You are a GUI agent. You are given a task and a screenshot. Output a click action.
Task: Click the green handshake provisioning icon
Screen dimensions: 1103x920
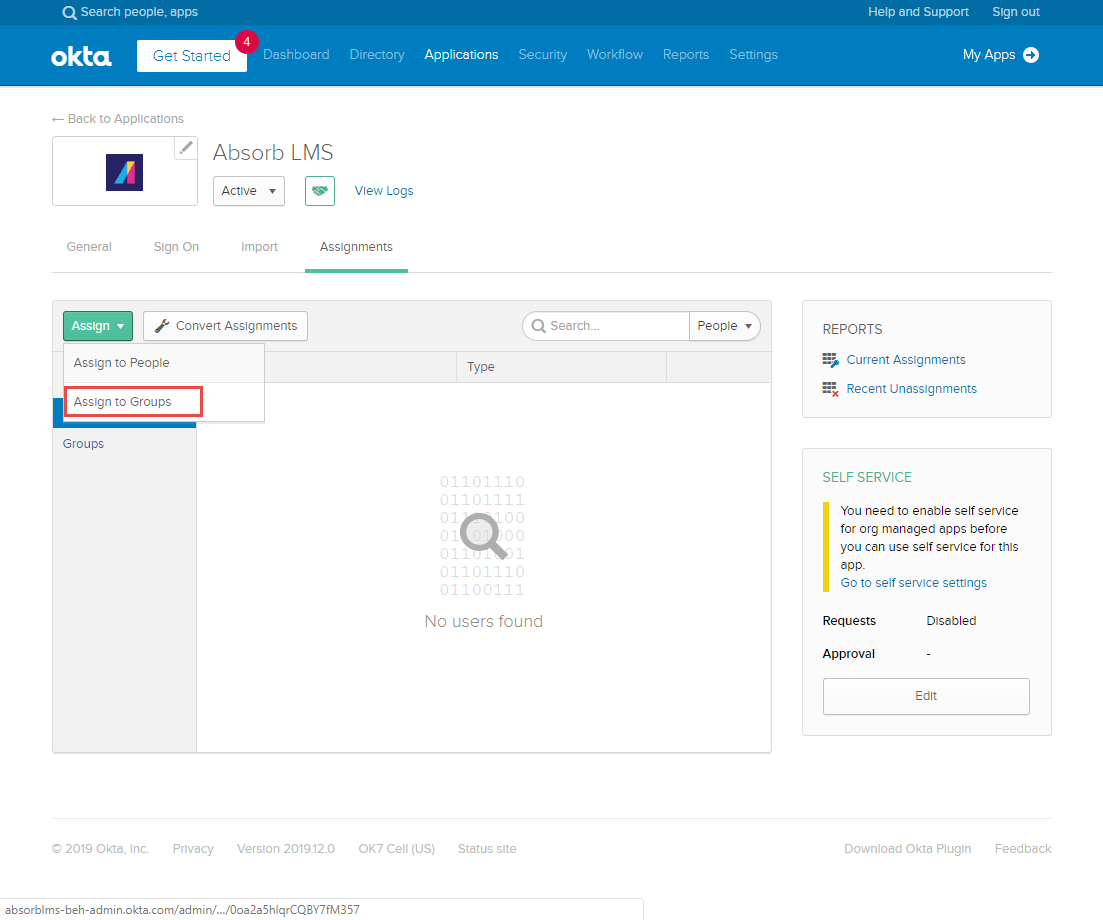320,191
